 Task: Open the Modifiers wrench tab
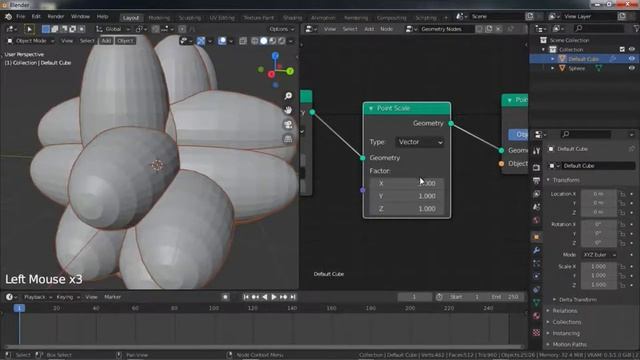click(536, 250)
